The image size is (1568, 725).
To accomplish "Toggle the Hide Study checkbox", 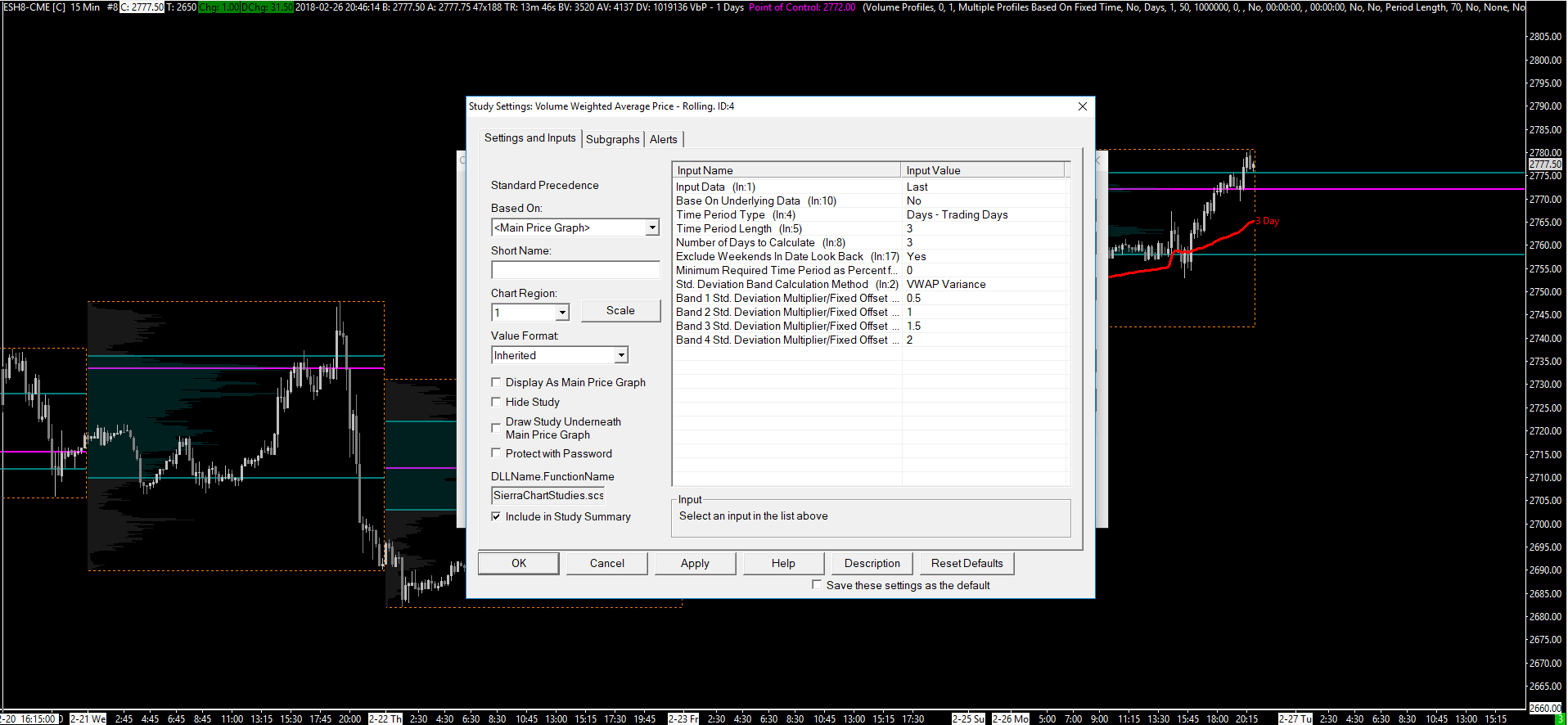I will click(x=496, y=402).
